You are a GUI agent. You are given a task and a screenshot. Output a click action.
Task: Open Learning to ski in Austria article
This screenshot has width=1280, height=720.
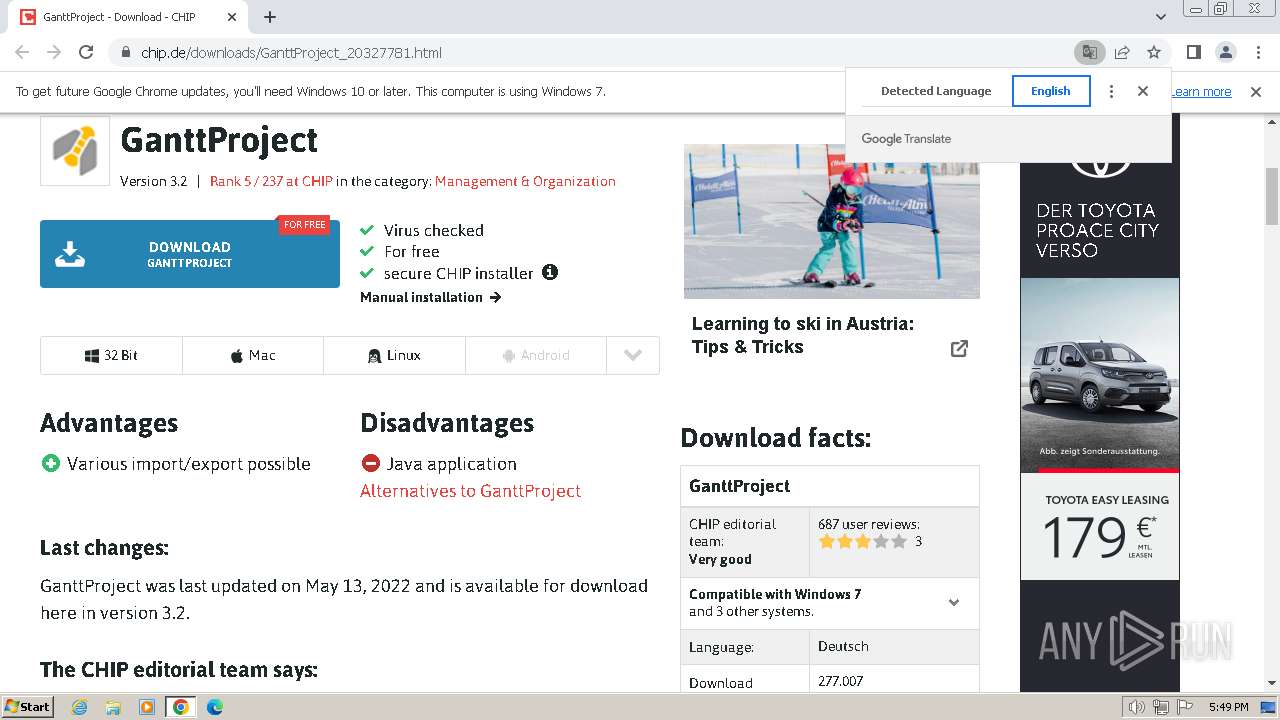point(803,335)
